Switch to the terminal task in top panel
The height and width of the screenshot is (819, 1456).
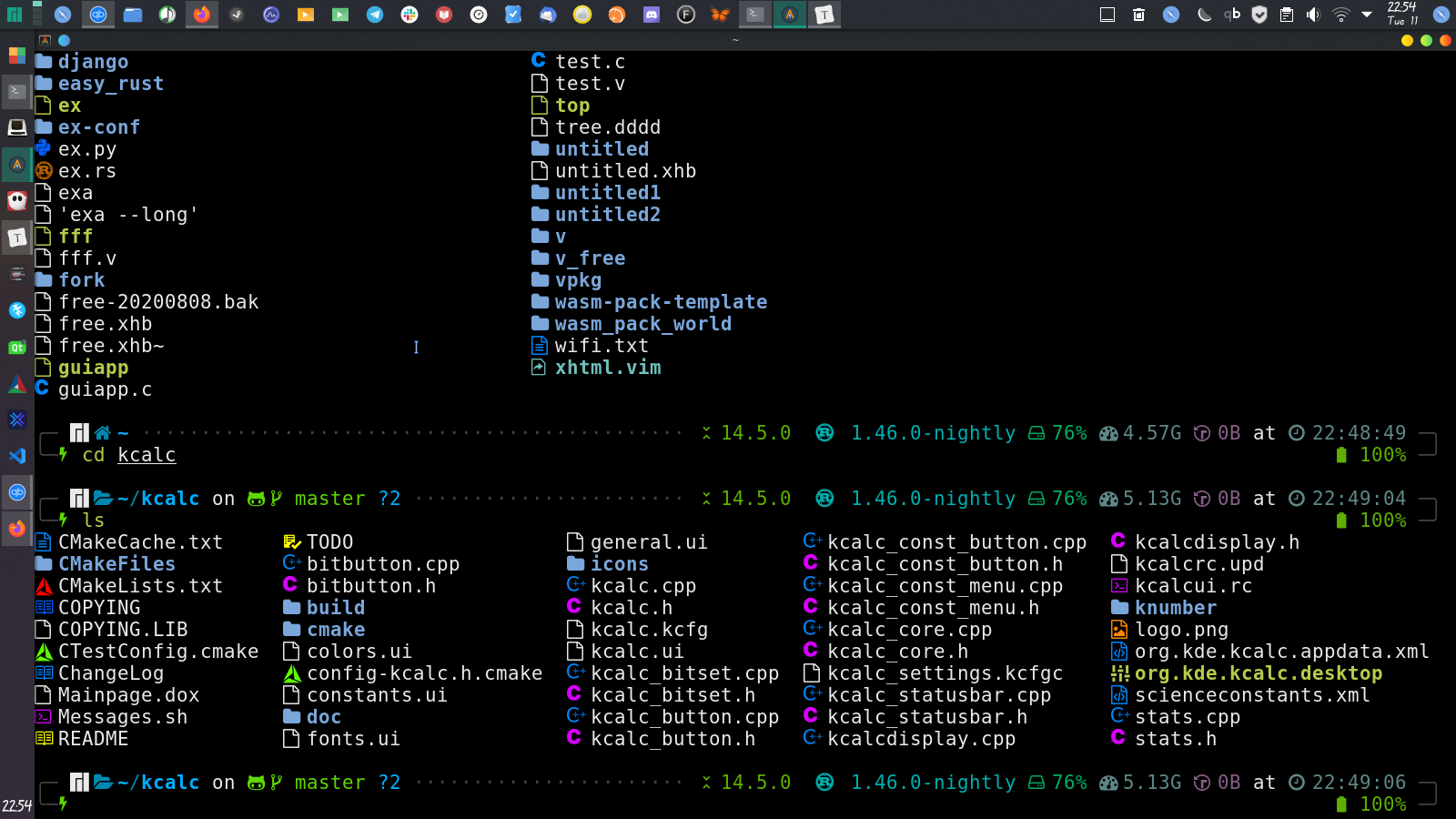point(754,15)
